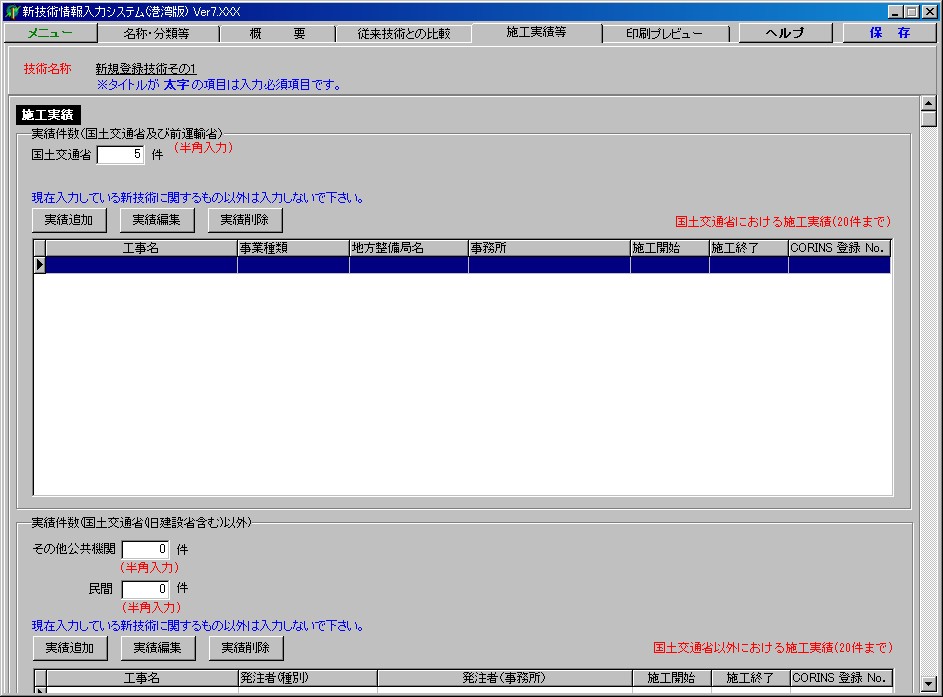Click the その他公共機関 count field
943x697 pixels.
[x=146, y=549]
